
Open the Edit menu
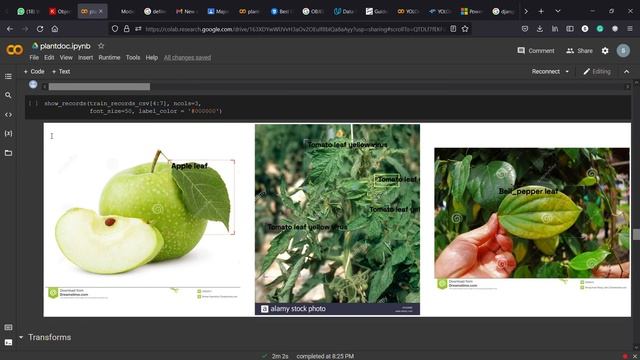tap(49, 58)
